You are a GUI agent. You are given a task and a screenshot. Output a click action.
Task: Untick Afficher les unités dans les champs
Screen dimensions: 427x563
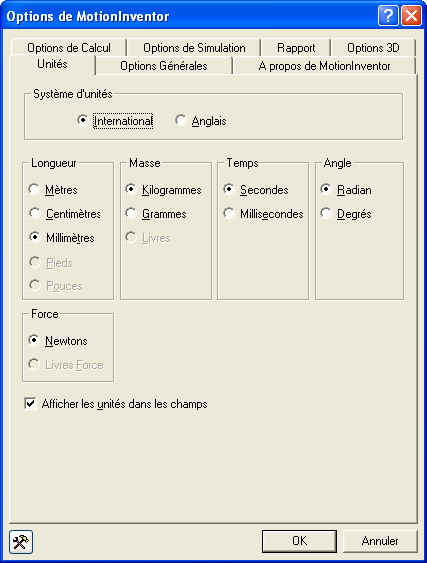click(116, 404)
